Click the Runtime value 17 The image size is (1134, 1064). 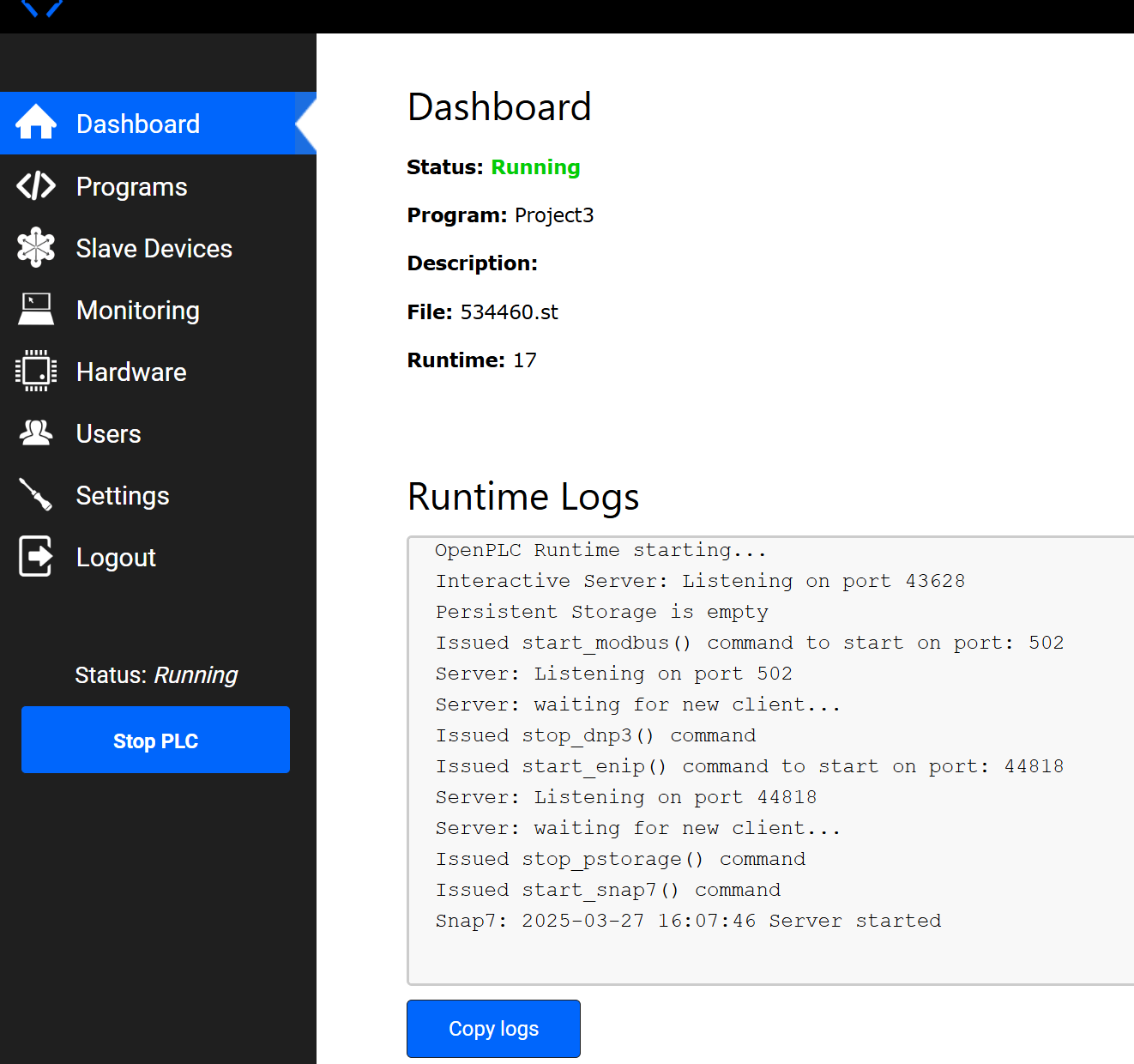(x=524, y=360)
